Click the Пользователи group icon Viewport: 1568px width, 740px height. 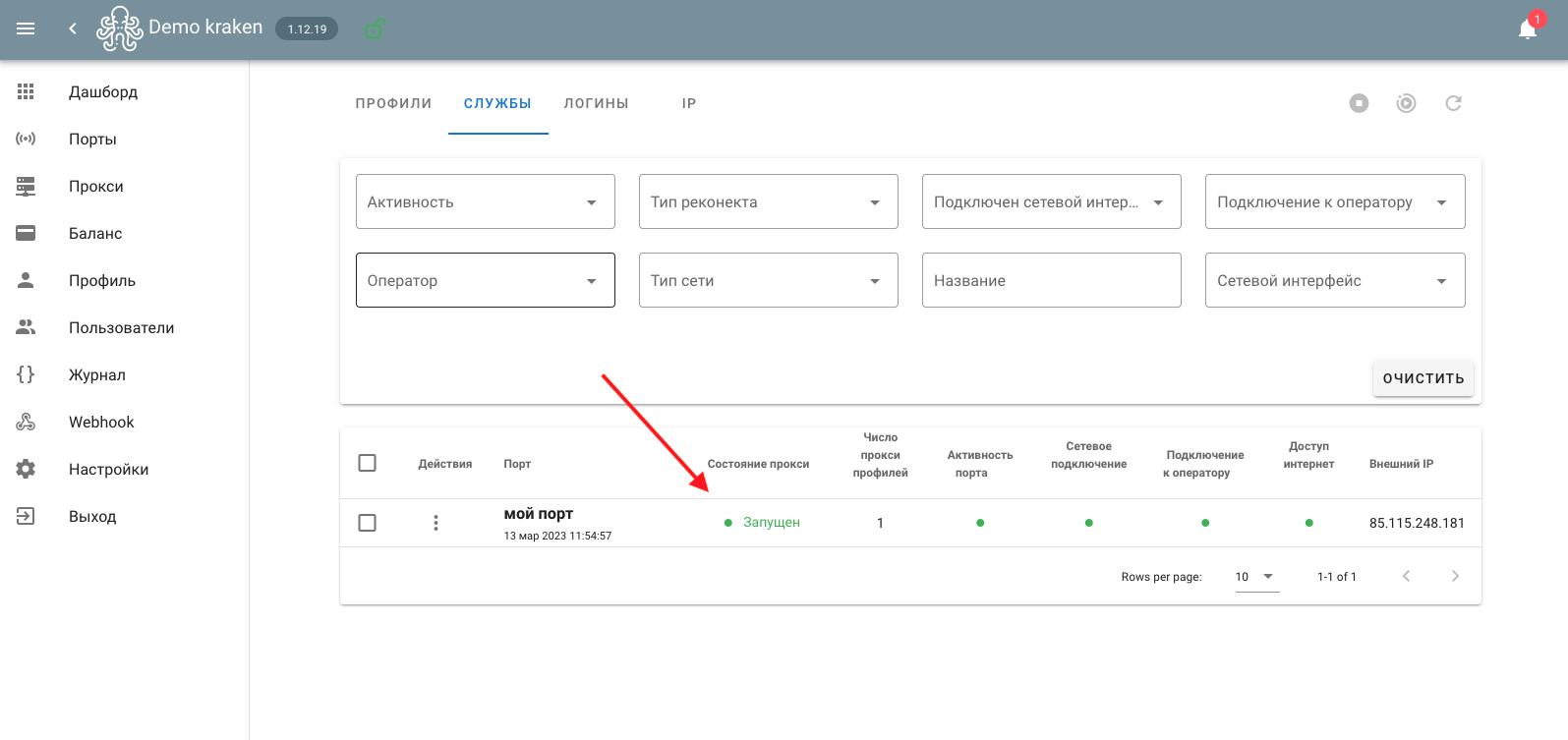coord(26,327)
